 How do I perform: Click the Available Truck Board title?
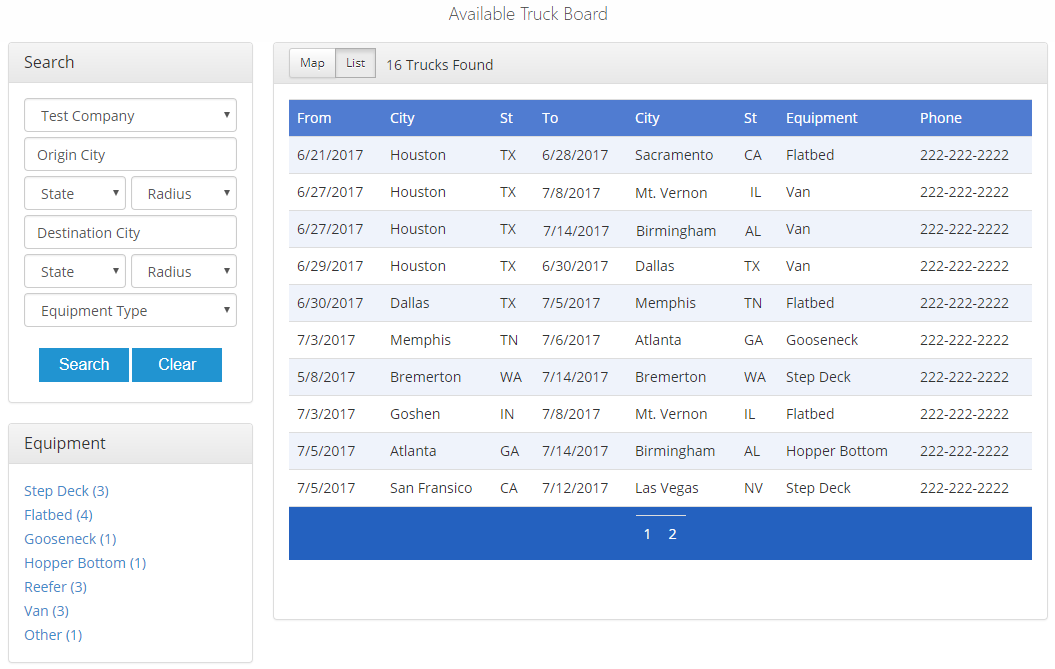click(x=528, y=14)
